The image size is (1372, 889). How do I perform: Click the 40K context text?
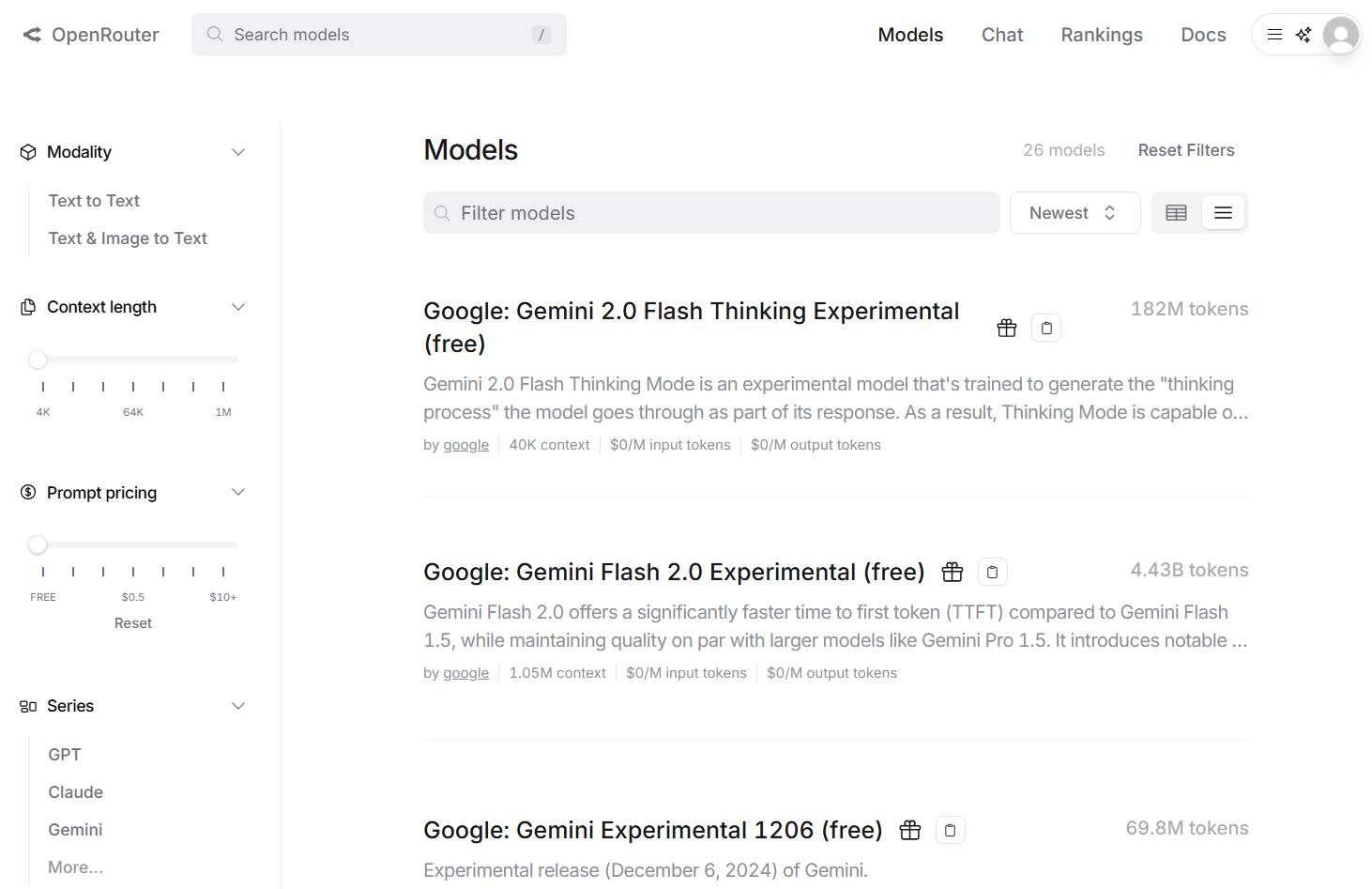549,445
